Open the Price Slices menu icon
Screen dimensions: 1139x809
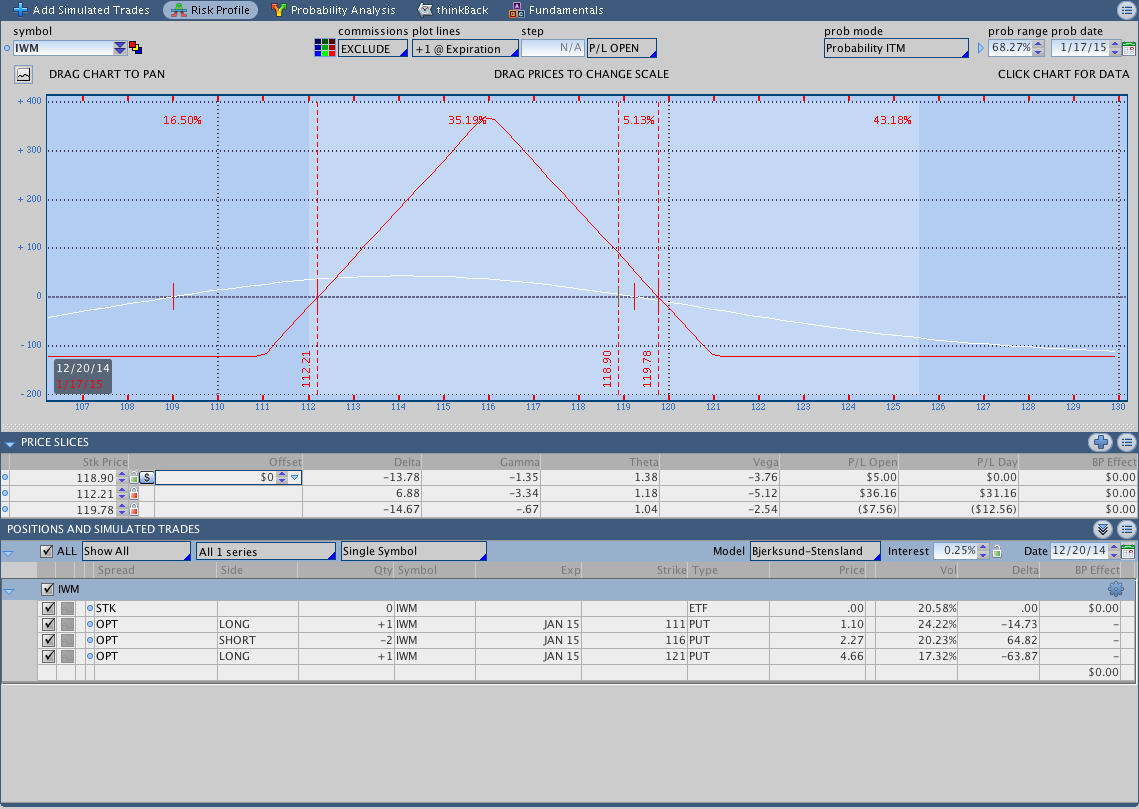point(1127,442)
